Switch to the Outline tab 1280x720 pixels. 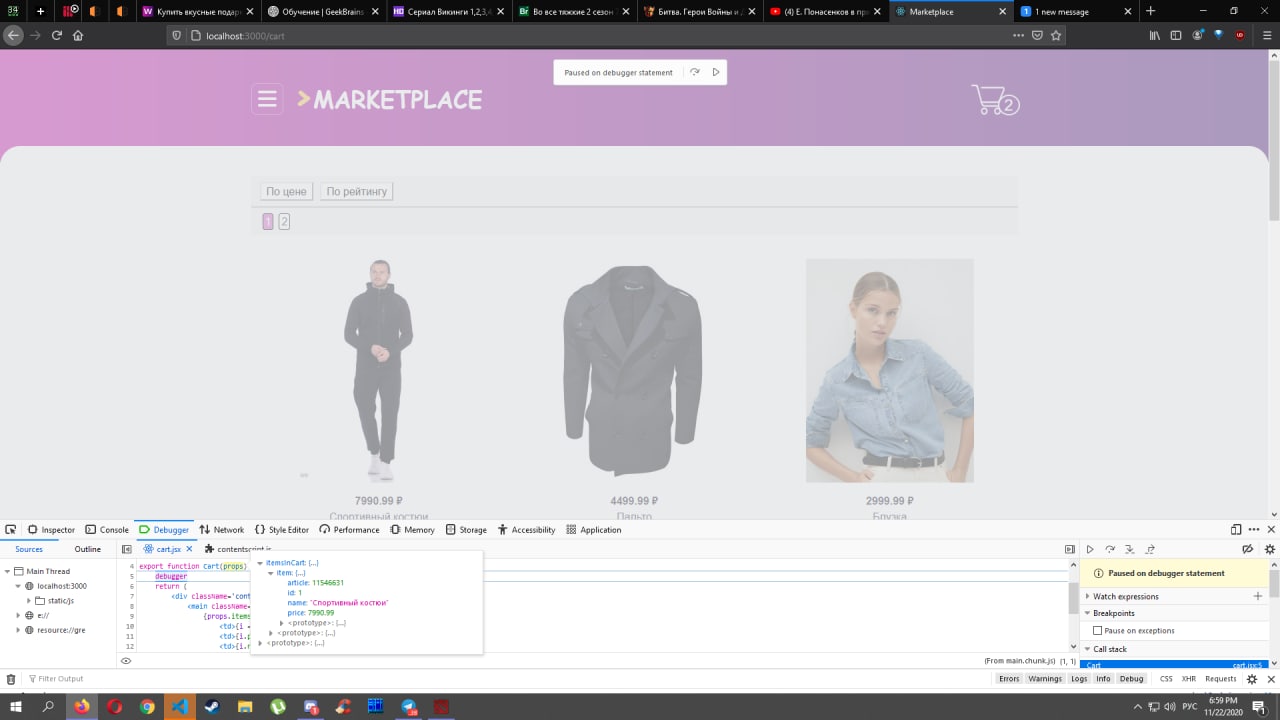tap(88, 549)
